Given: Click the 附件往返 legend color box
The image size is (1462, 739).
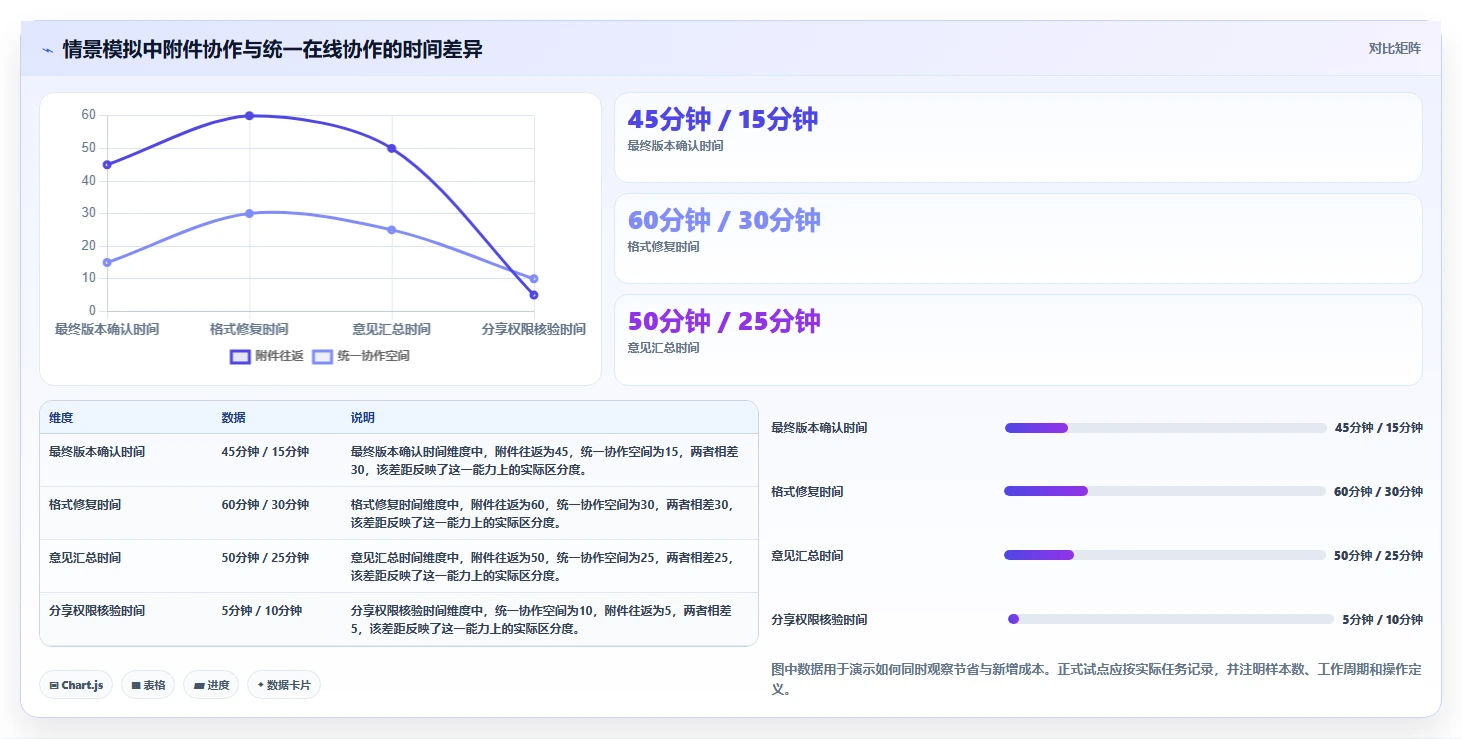Looking at the screenshot, I should (240, 356).
